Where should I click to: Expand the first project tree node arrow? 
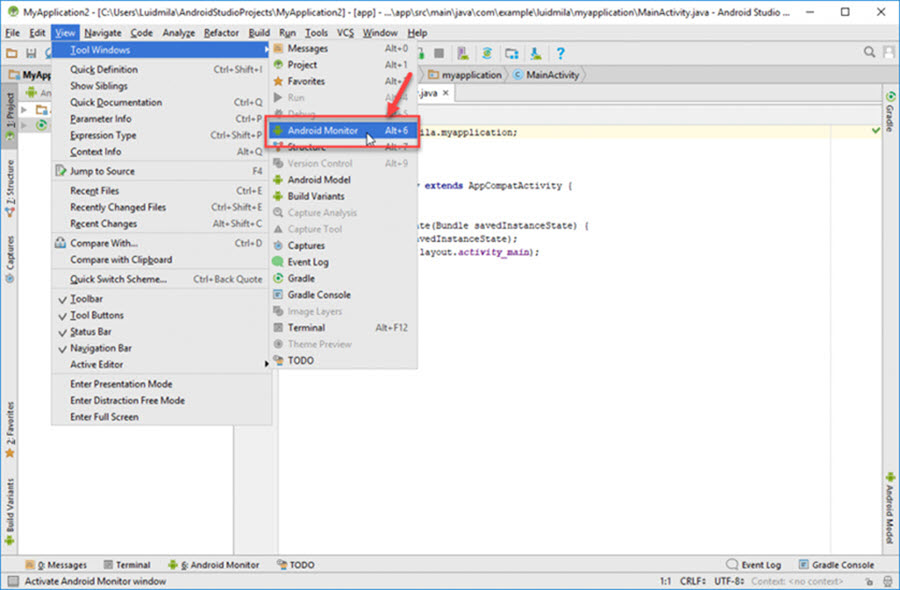point(24,109)
